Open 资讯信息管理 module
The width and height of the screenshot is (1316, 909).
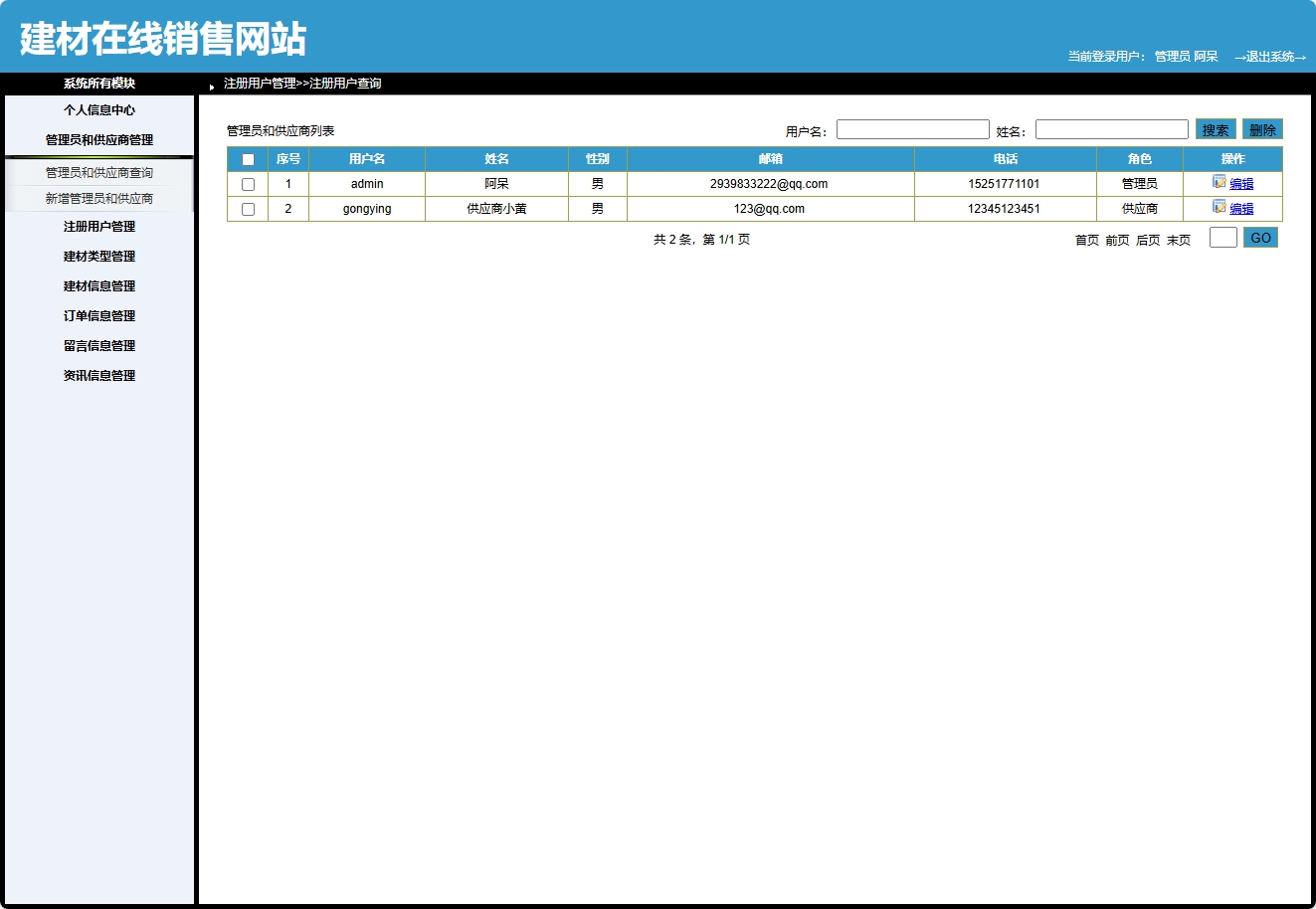click(x=97, y=375)
